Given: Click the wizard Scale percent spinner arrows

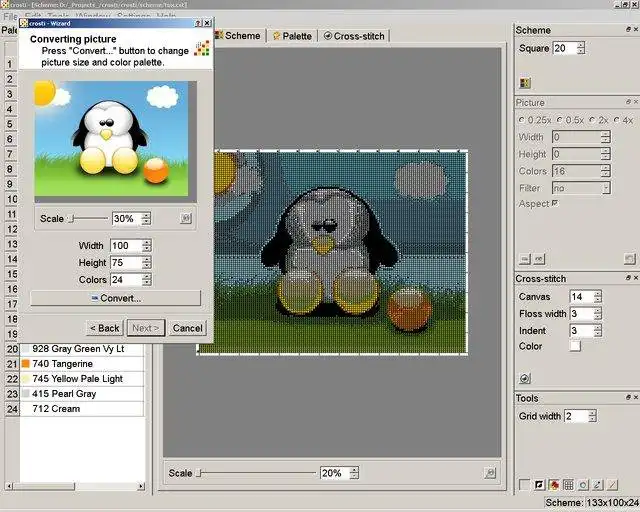Looking at the screenshot, I should (146, 218).
